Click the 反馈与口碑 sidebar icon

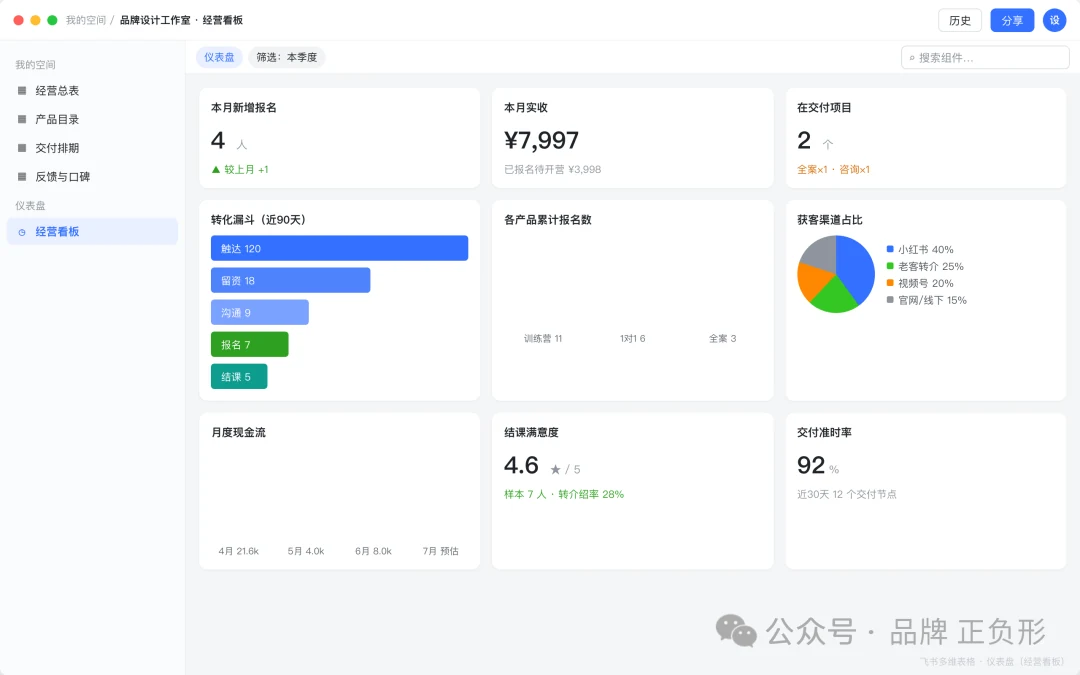click(x=22, y=177)
